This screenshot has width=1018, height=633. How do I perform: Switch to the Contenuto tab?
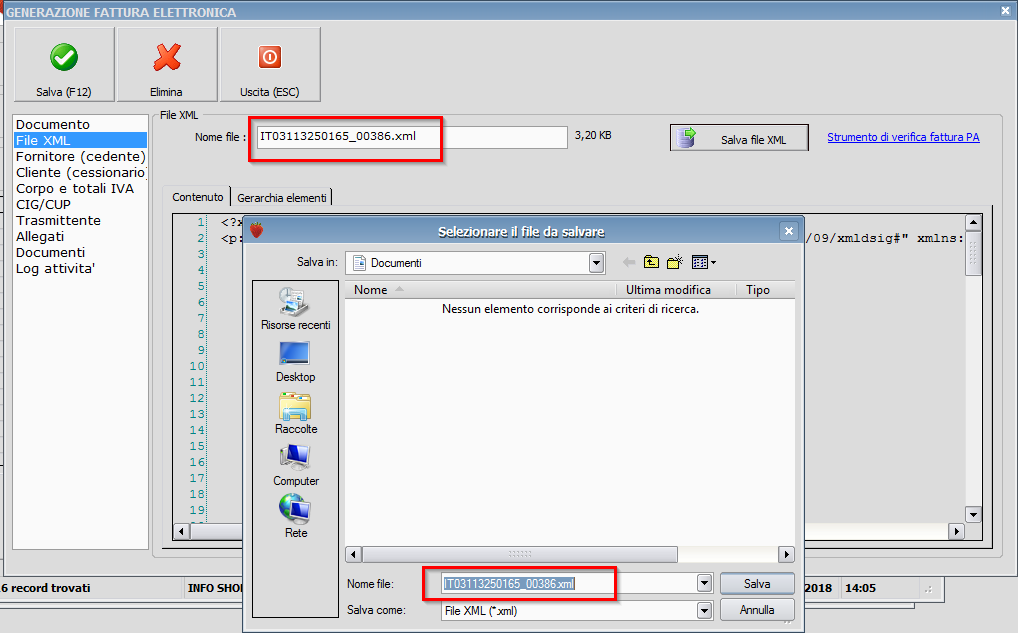(197, 197)
